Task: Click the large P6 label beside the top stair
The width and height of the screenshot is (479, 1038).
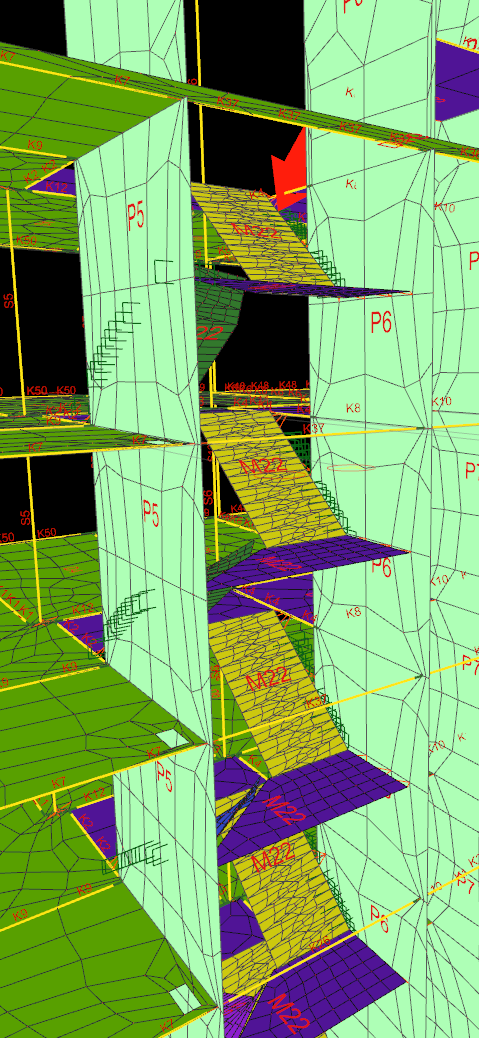Action: (381, 322)
